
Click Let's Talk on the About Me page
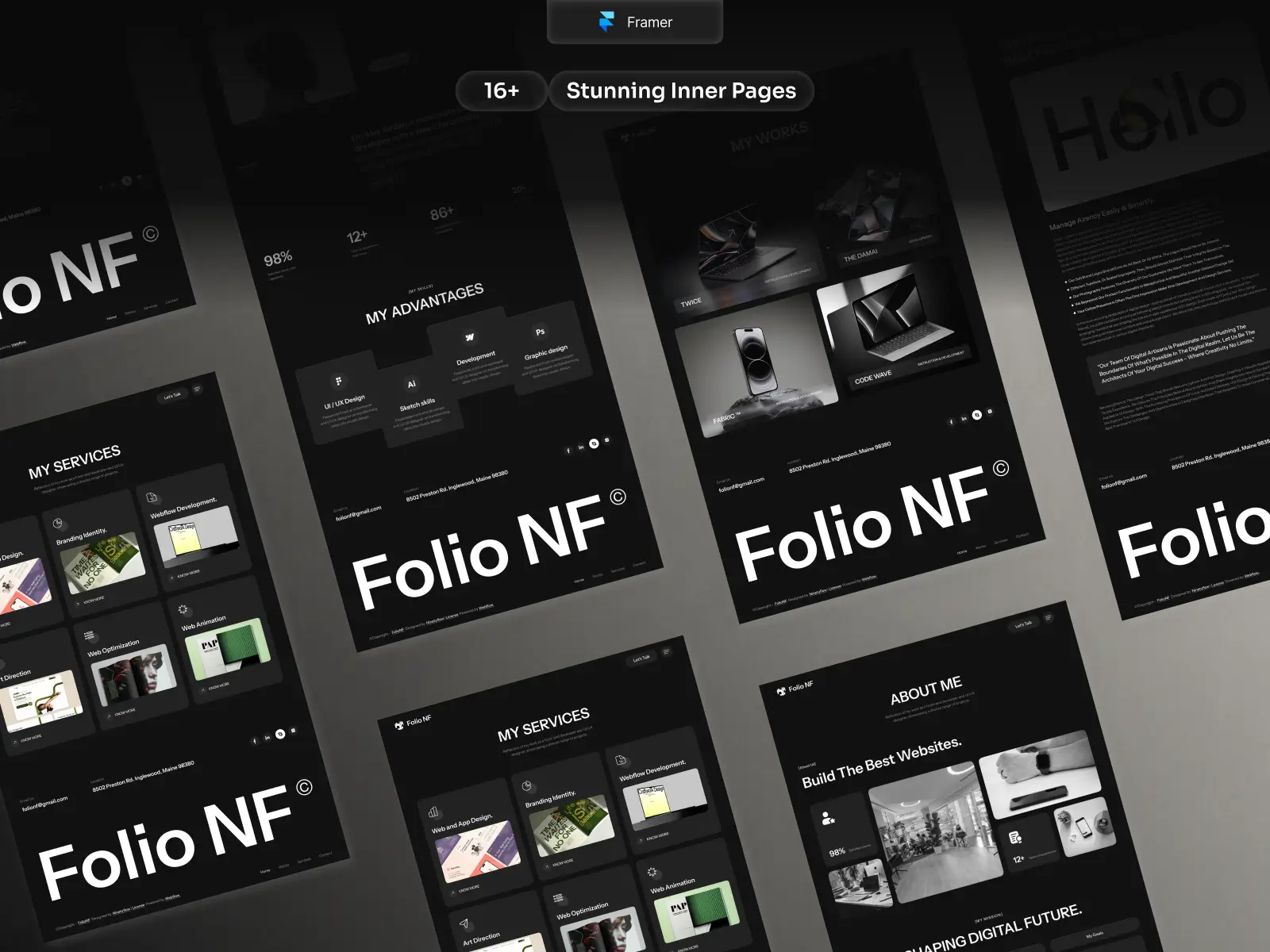1023,624
